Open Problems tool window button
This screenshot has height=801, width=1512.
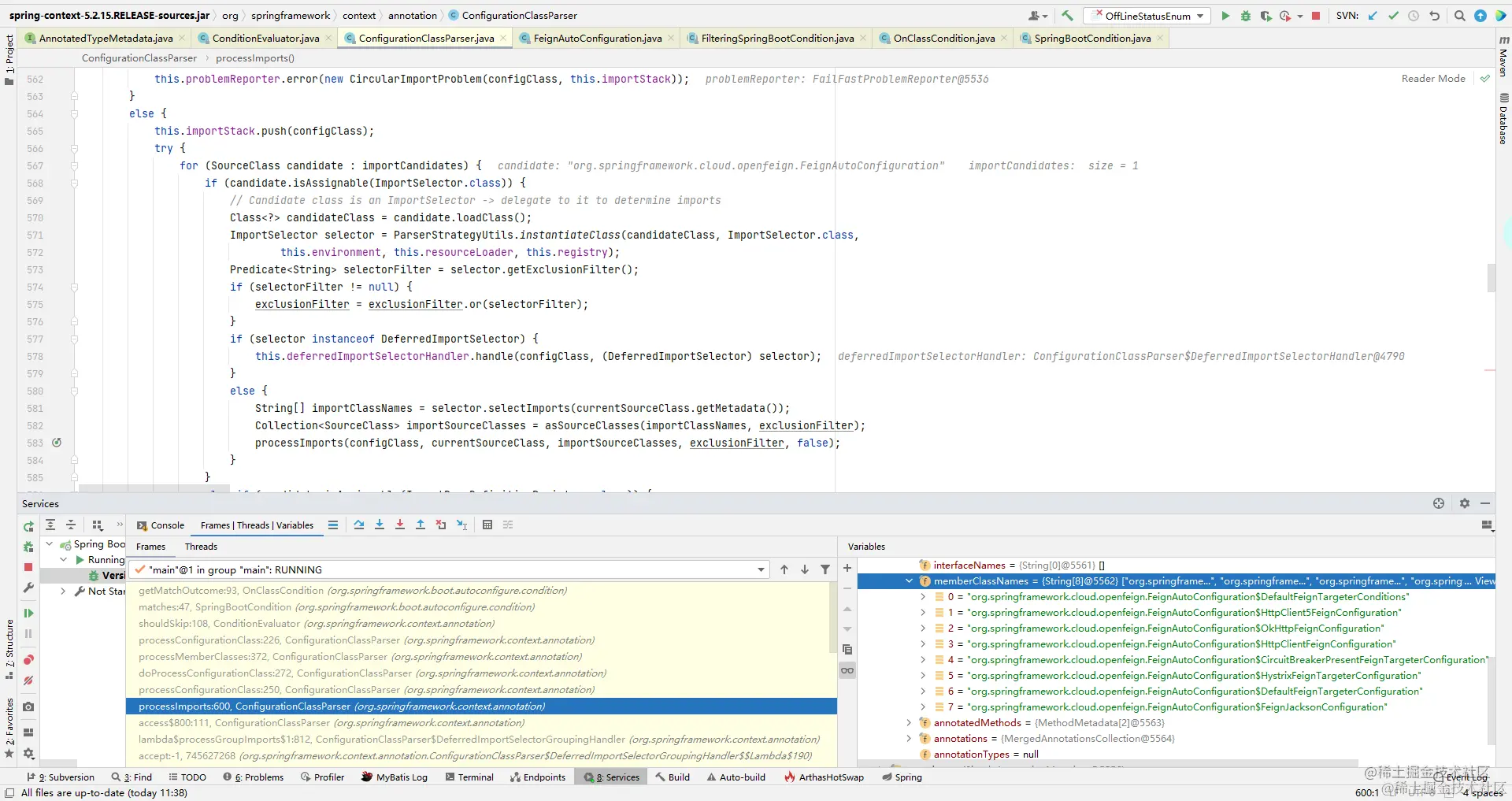click(253, 777)
